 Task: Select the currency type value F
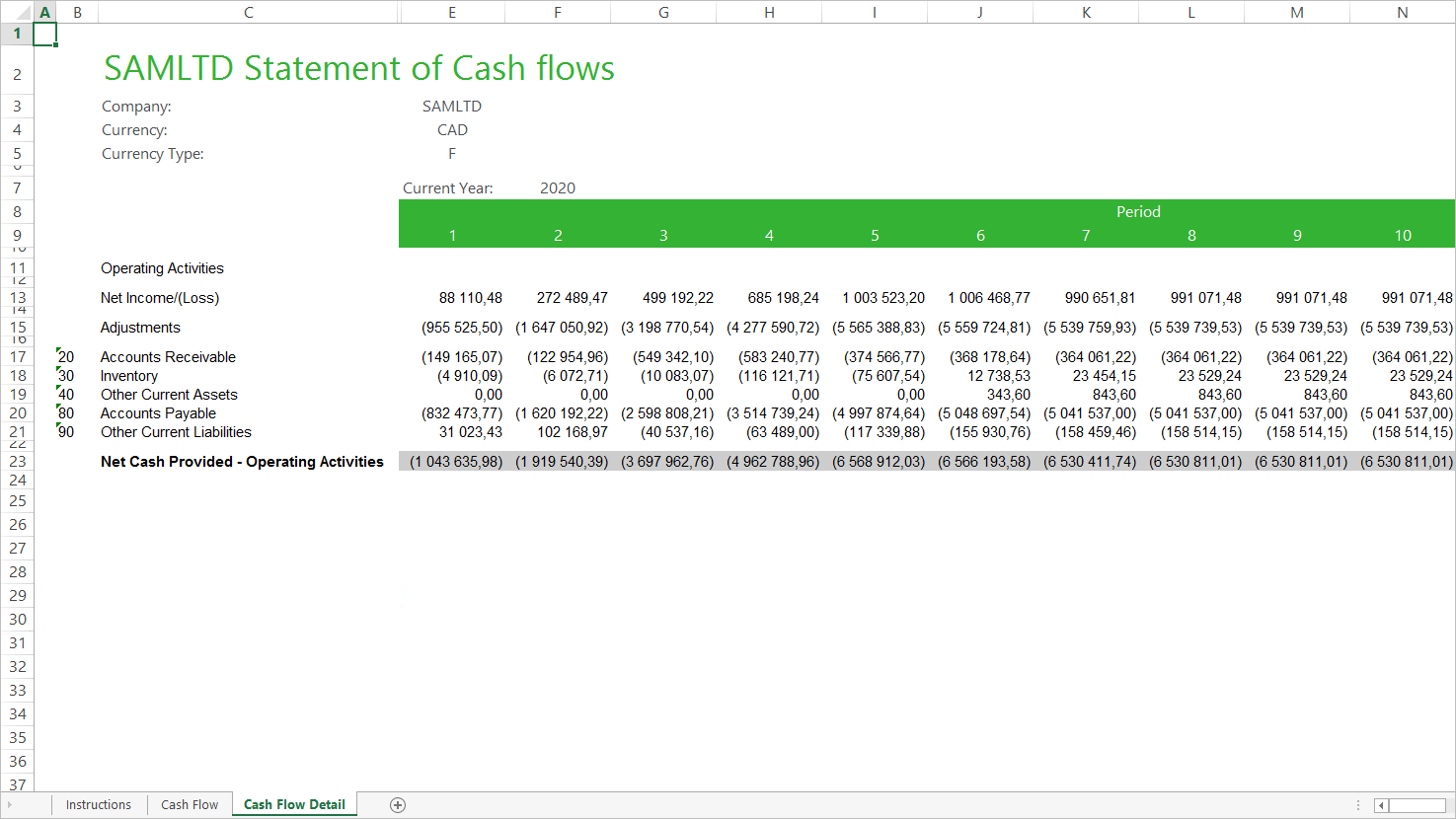452,154
